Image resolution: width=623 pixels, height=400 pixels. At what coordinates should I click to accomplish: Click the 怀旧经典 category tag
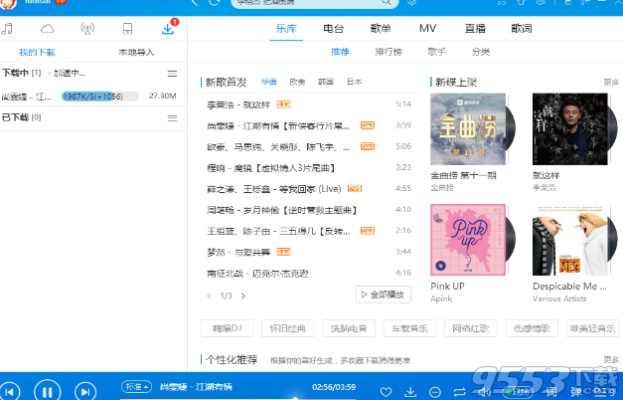pyautogui.click(x=290, y=328)
